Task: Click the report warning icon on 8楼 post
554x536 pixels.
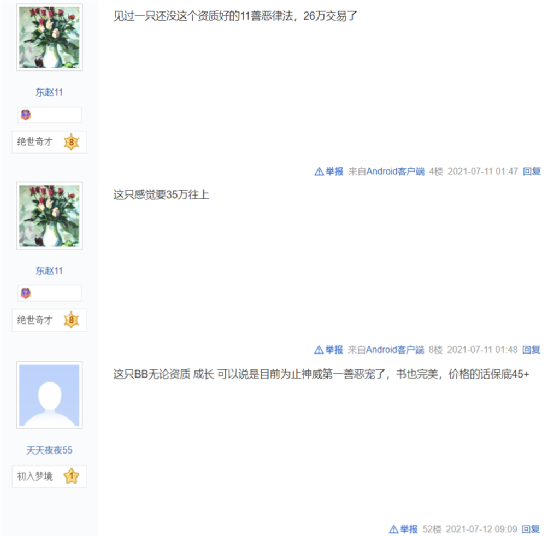Action: (318, 350)
